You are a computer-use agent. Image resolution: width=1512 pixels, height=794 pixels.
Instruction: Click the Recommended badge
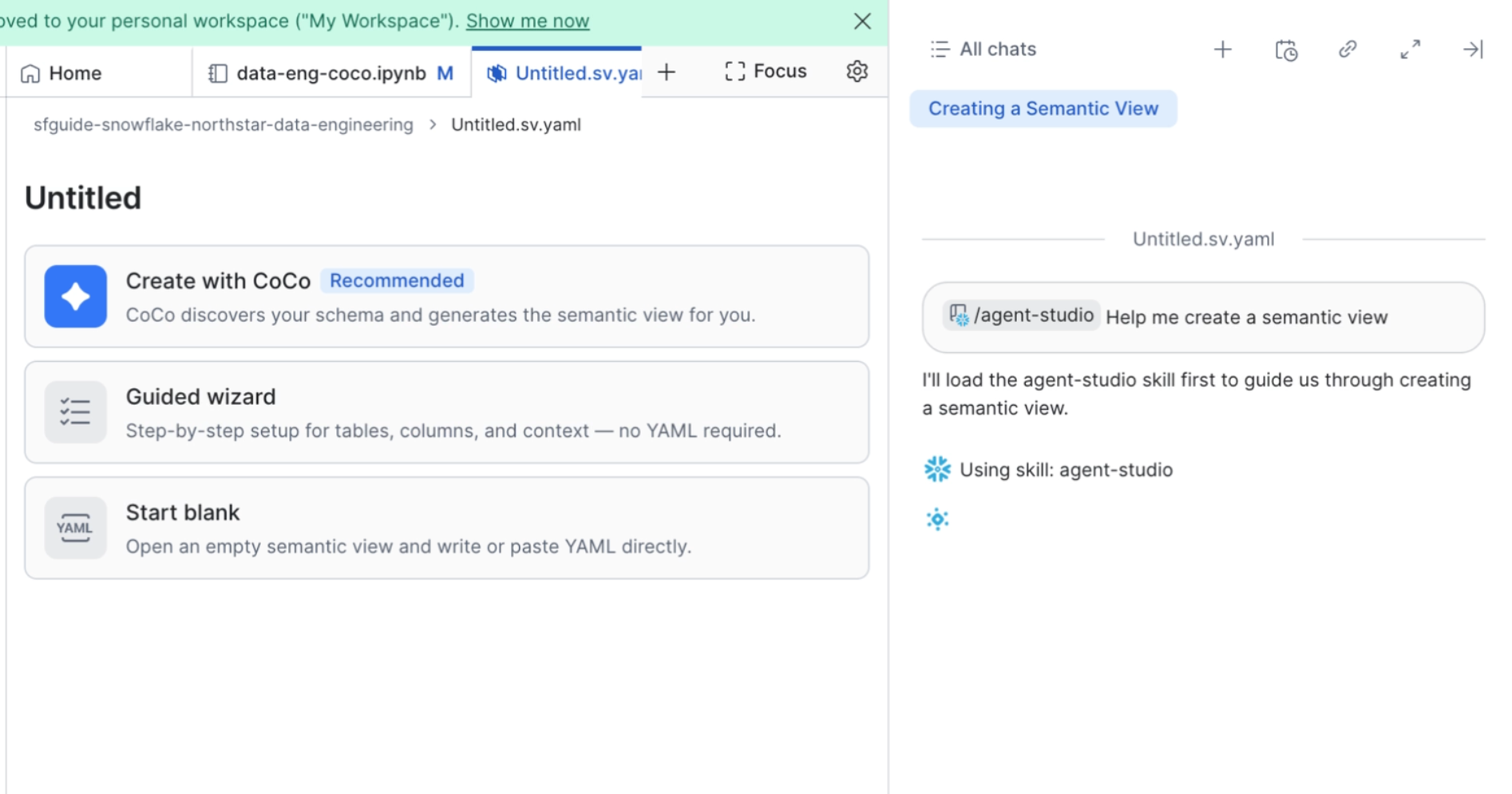pyautogui.click(x=397, y=280)
